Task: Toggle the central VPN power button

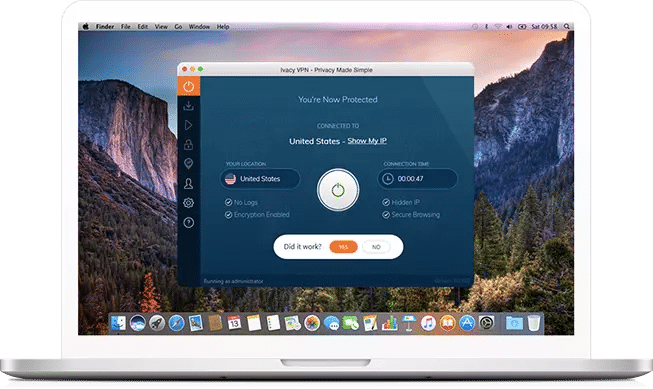Action: [x=338, y=190]
